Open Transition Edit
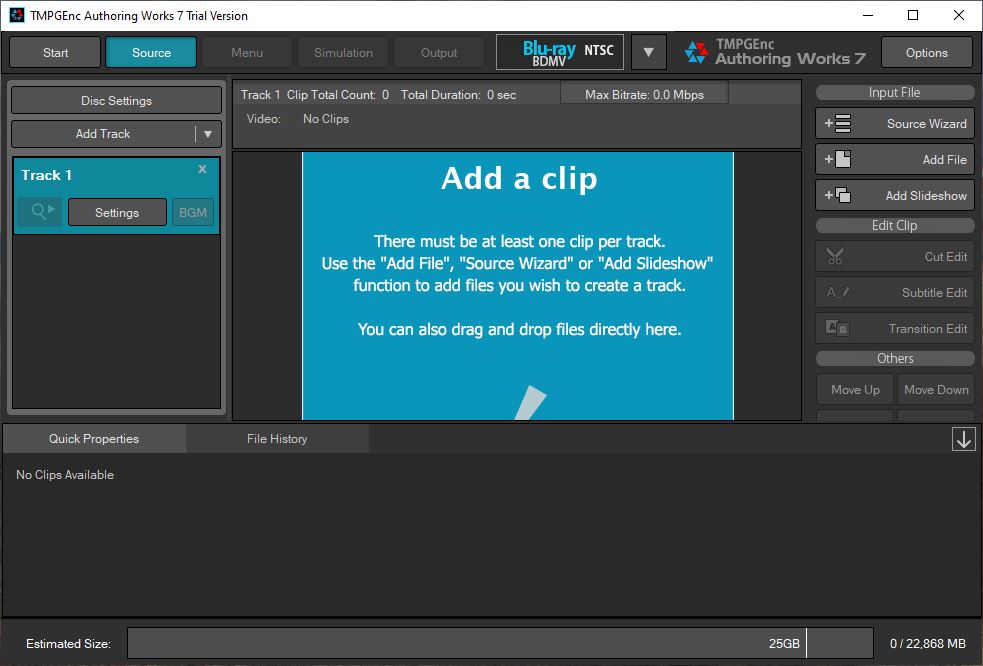This screenshot has height=666, width=983. click(895, 329)
